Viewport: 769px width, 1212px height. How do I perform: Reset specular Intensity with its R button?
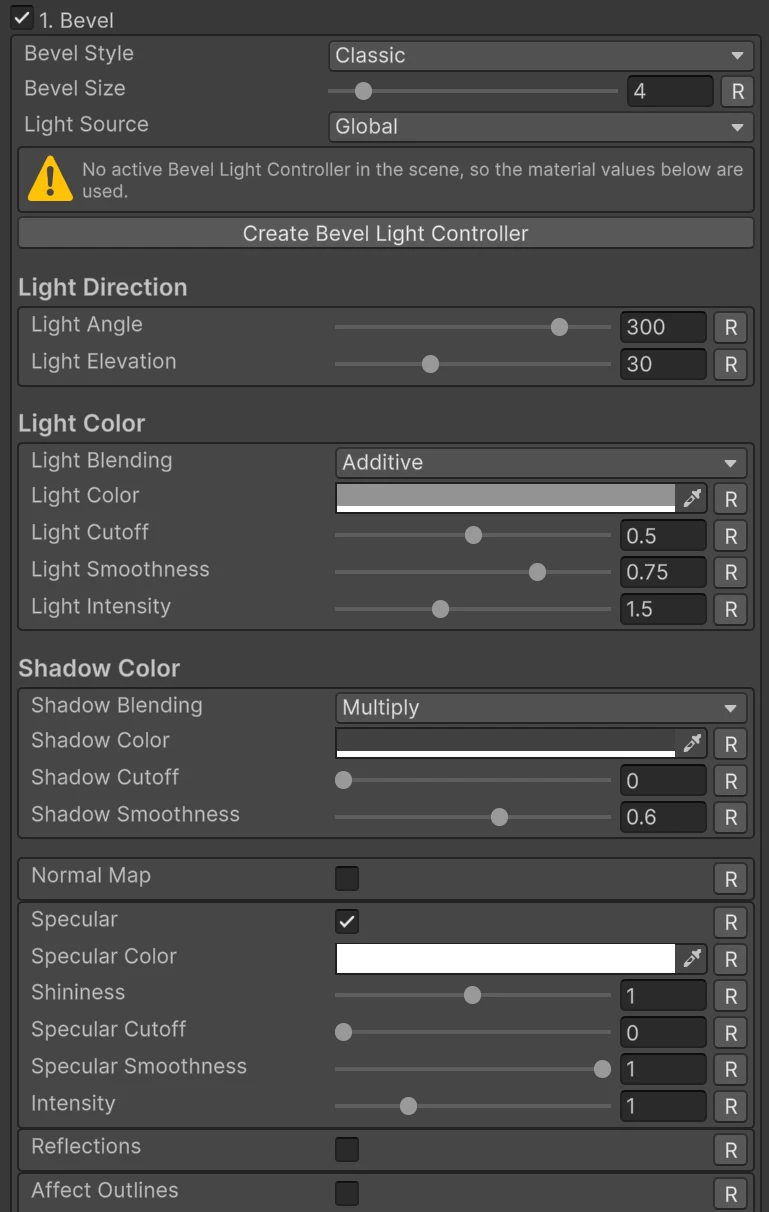point(731,1107)
